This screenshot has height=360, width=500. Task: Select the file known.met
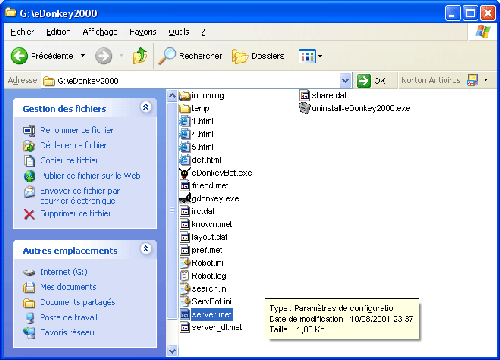click(x=206, y=224)
